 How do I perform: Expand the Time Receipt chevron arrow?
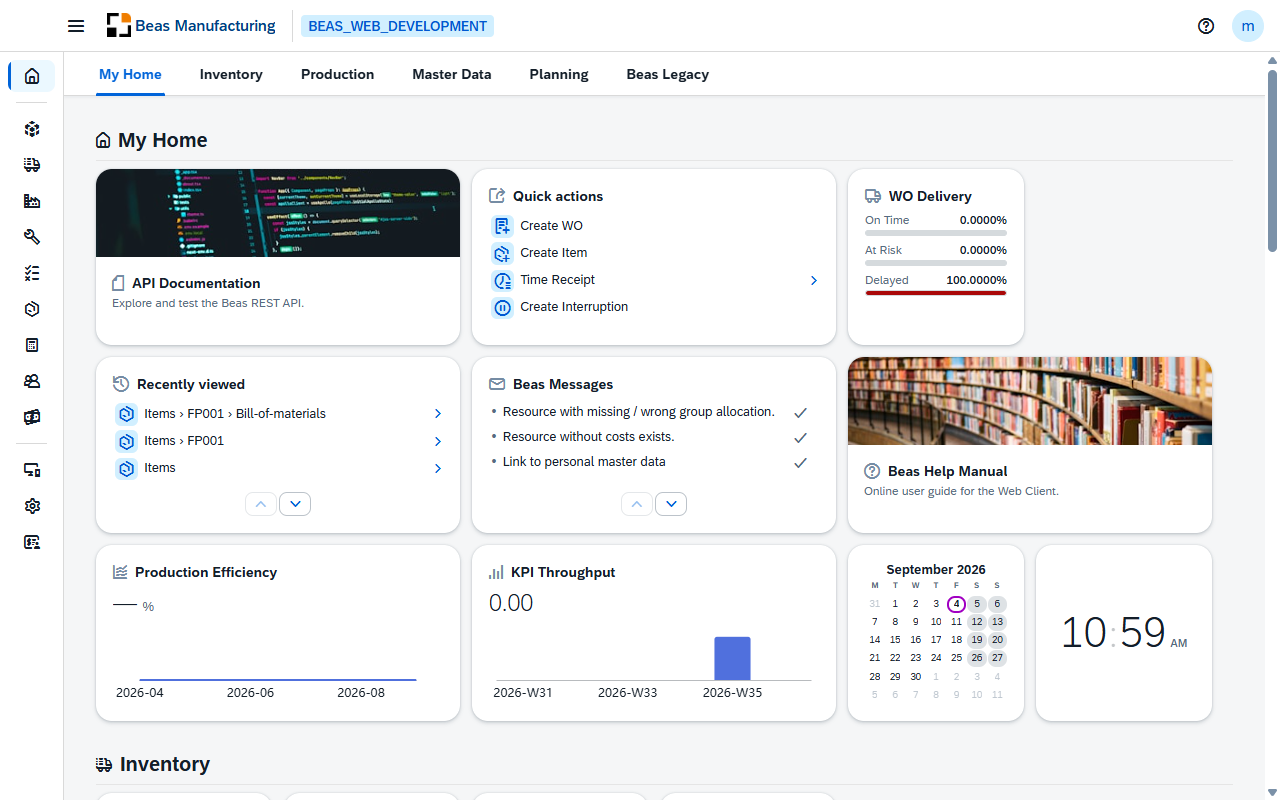tap(814, 281)
